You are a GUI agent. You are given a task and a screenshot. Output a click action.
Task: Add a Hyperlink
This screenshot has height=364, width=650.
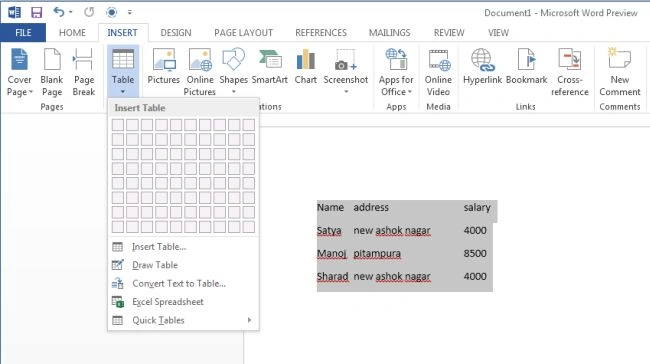tap(482, 66)
